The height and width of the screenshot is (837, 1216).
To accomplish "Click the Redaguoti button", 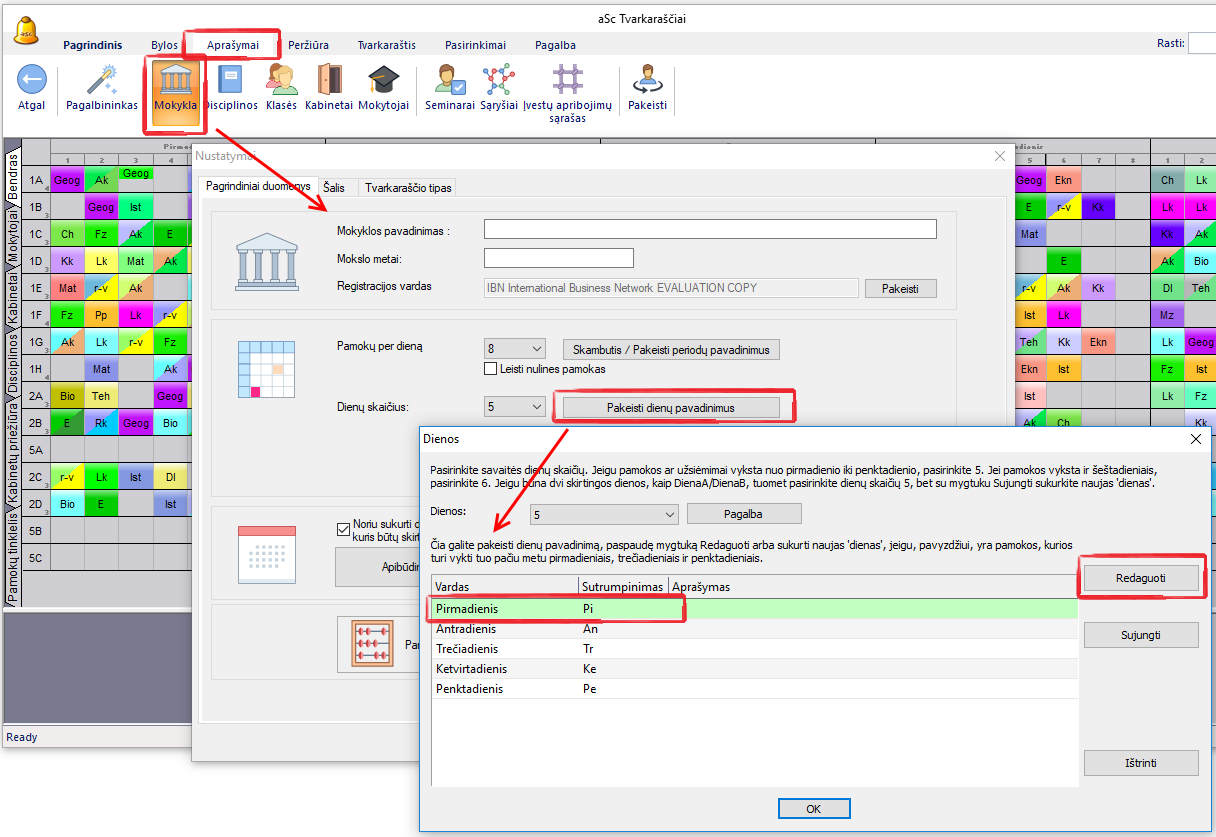I will 1140,578.
